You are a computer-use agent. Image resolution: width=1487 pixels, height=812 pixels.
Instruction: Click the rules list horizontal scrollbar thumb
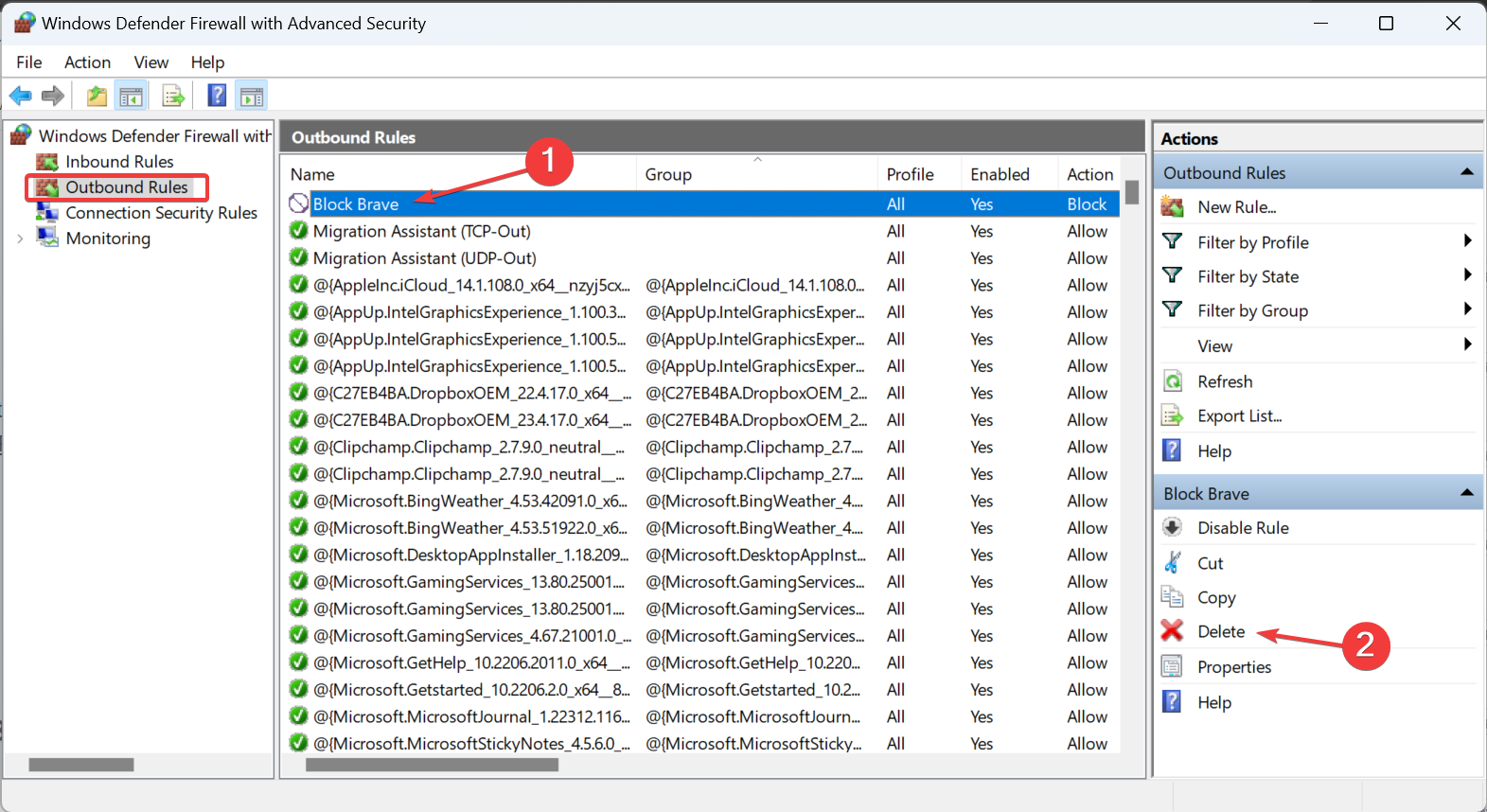click(x=432, y=765)
